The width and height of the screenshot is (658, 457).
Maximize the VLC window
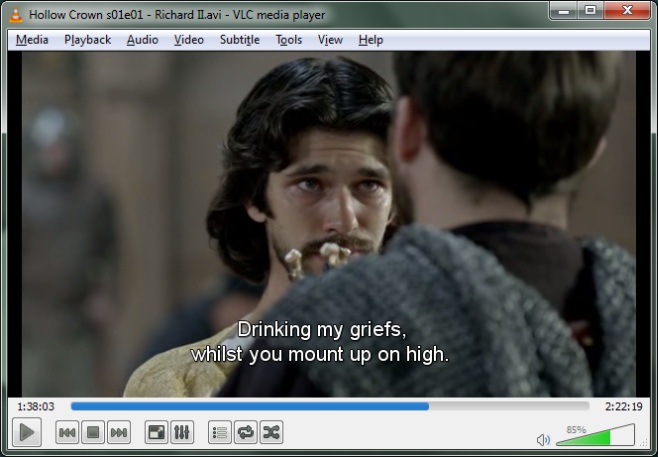pyautogui.click(x=590, y=10)
